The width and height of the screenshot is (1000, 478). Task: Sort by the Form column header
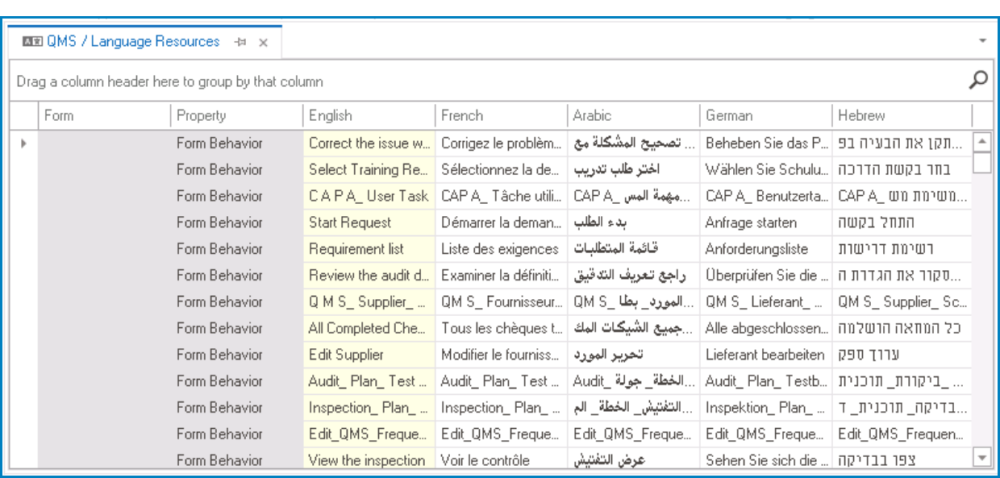104,115
